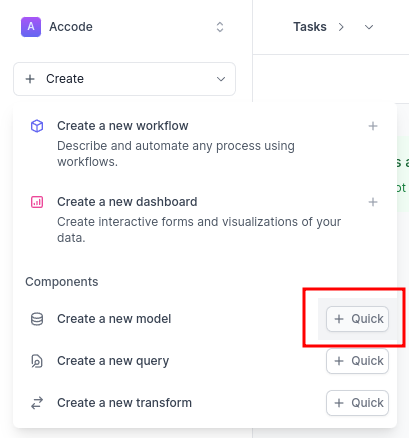This screenshot has height=438, width=409.
Task: Click the database model icon
Action: [x=37, y=319]
